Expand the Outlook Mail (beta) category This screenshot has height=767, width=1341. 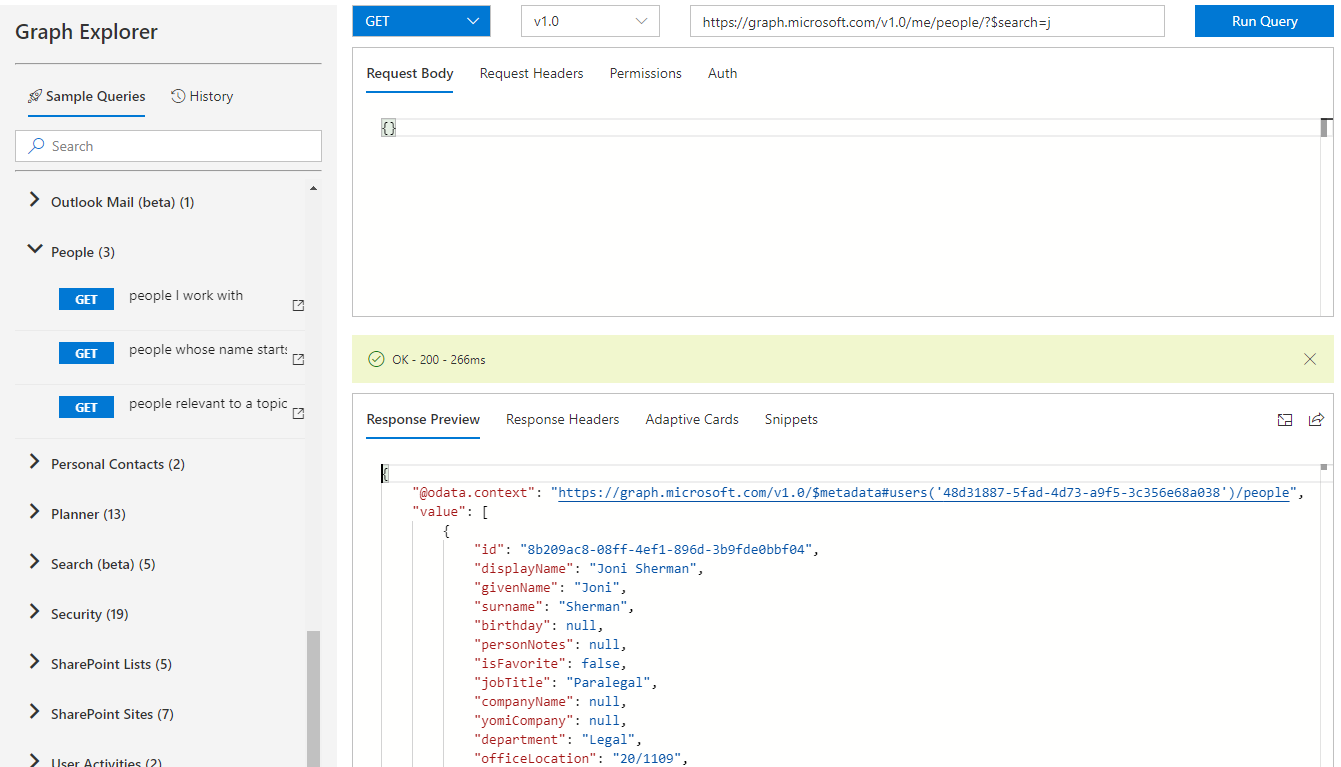pos(35,200)
